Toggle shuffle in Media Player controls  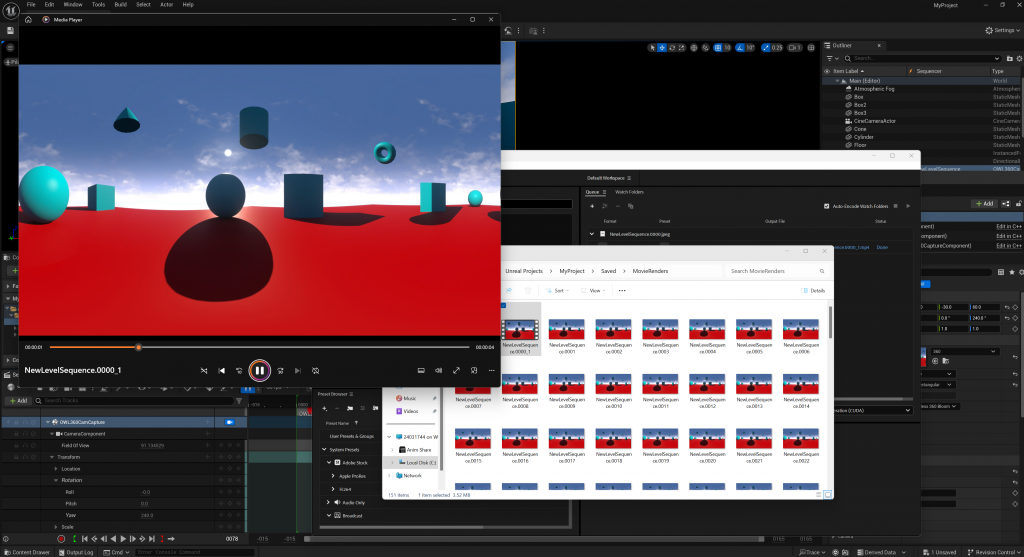pos(204,370)
